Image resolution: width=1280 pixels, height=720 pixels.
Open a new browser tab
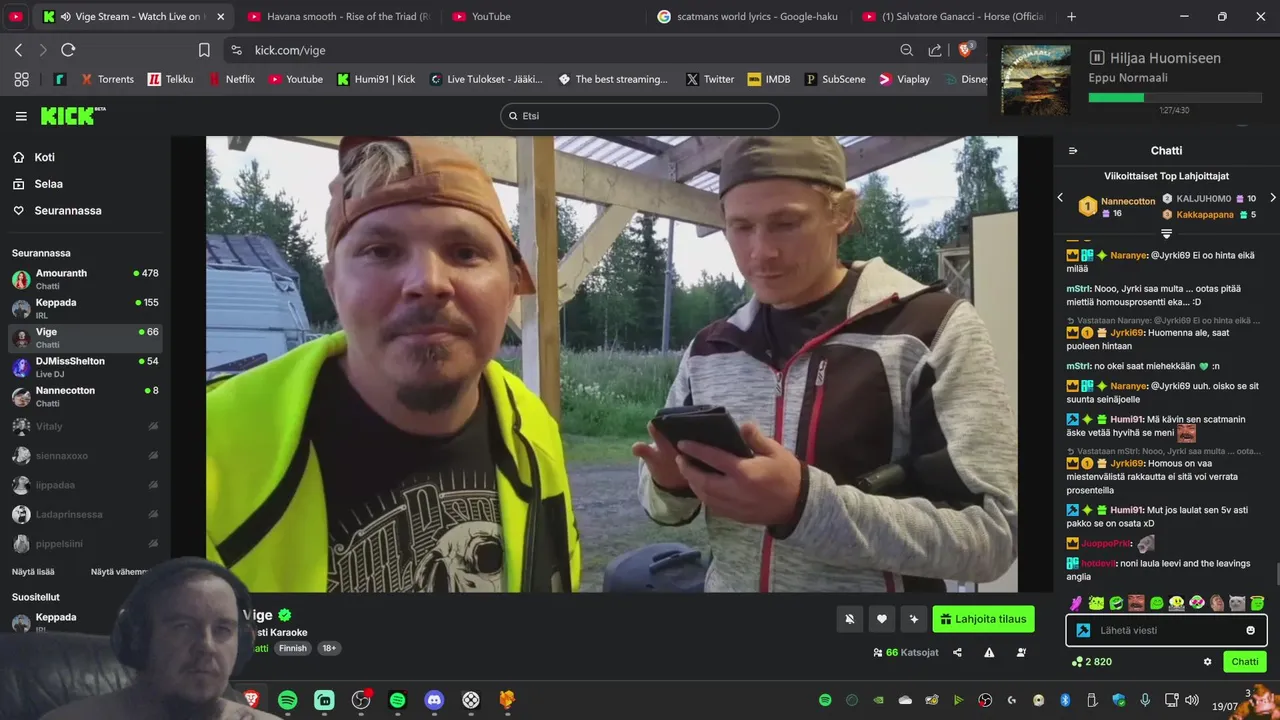click(x=1072, y=17)
